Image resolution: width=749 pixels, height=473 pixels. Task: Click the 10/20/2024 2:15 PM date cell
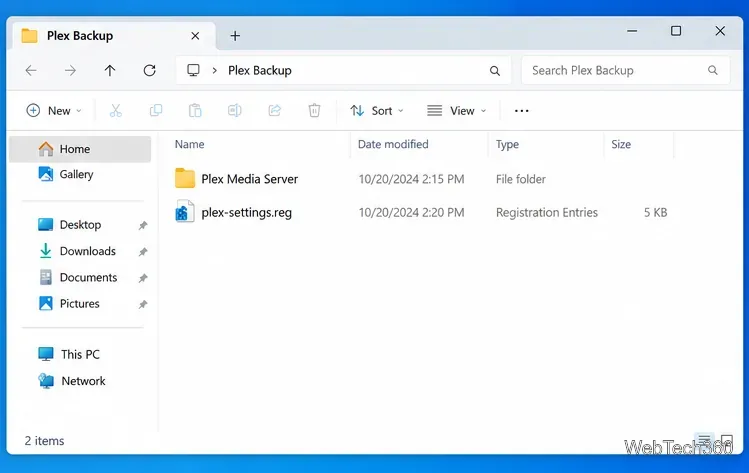(411, 179)
